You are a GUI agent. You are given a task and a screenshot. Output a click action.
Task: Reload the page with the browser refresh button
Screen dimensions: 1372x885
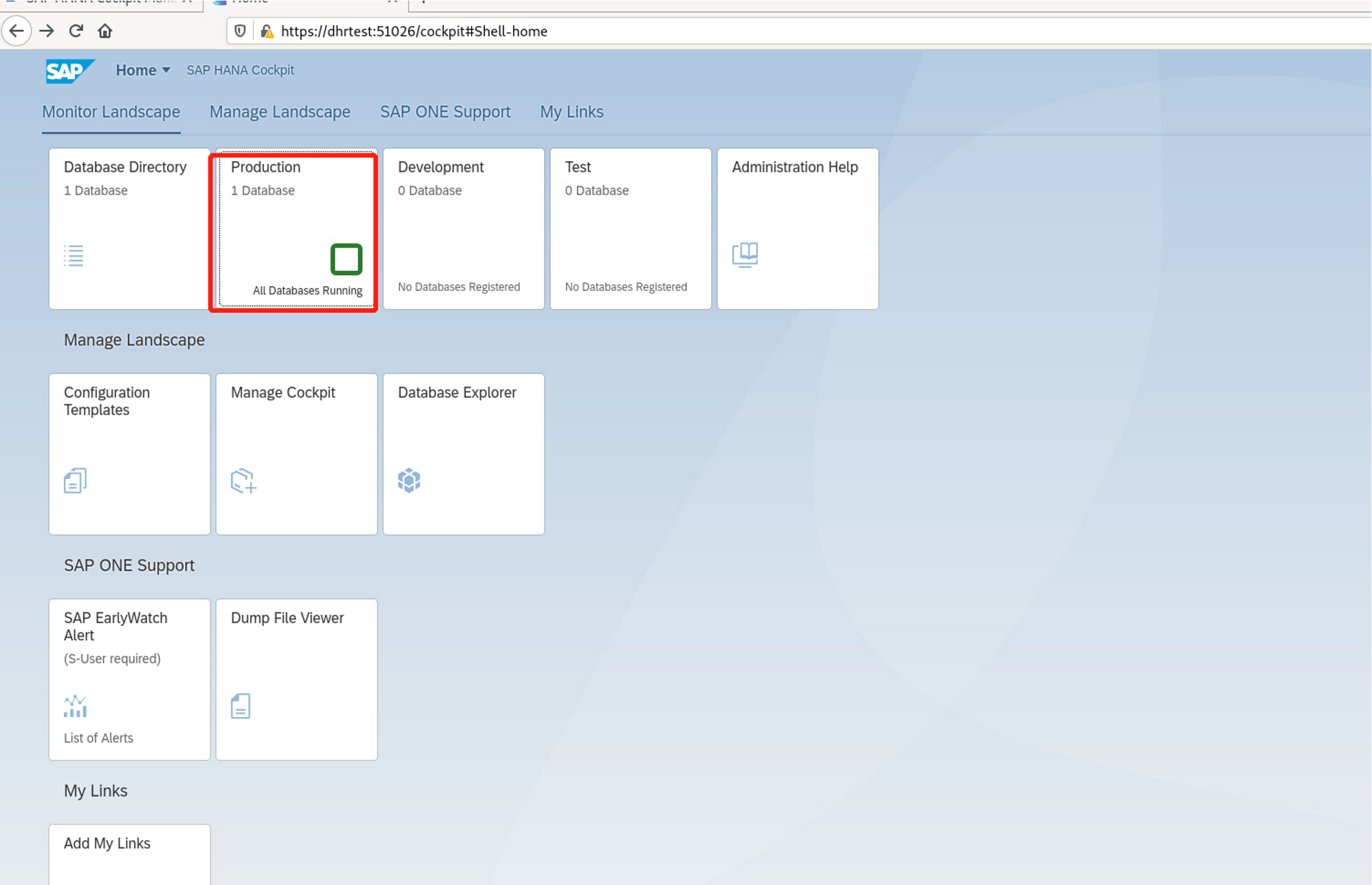point(76,31)
